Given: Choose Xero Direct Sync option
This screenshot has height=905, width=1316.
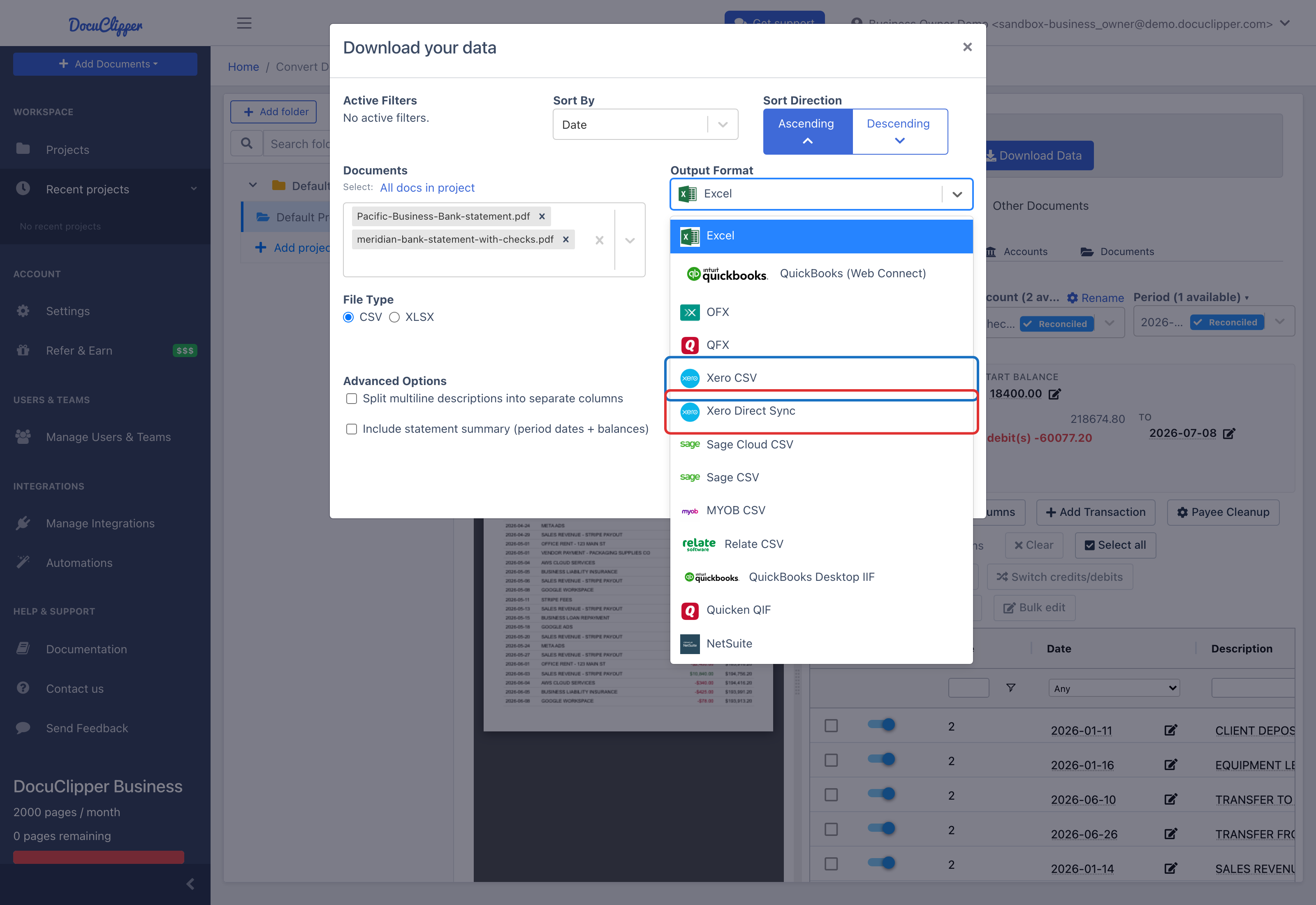Looking at the screenshot, I should [821, 411].
